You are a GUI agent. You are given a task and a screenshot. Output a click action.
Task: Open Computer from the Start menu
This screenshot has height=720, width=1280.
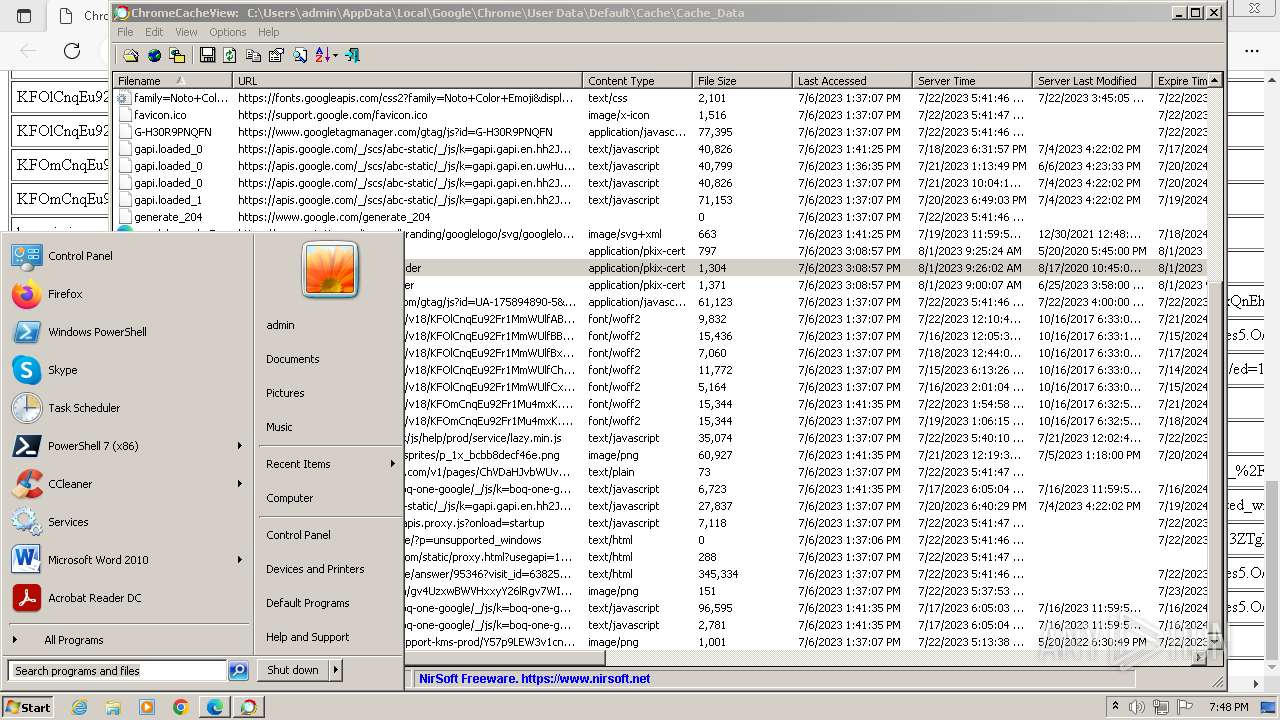click(289, 498)
